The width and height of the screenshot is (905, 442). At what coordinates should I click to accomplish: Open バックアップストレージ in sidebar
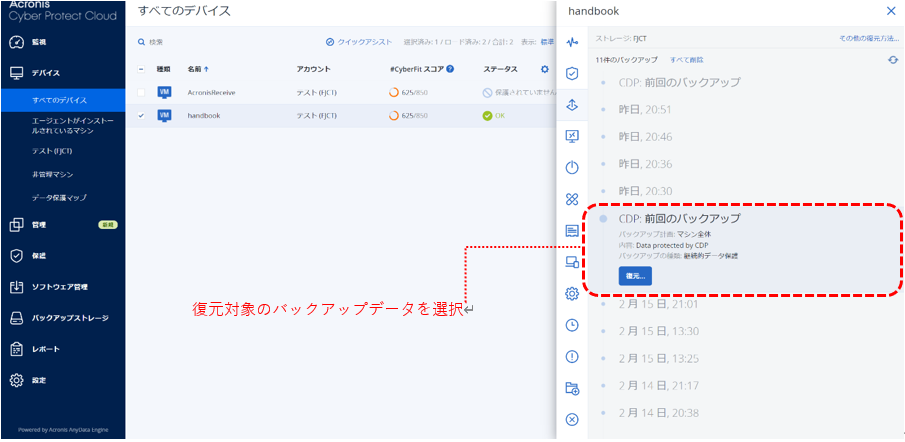click(x=70, y=318)
